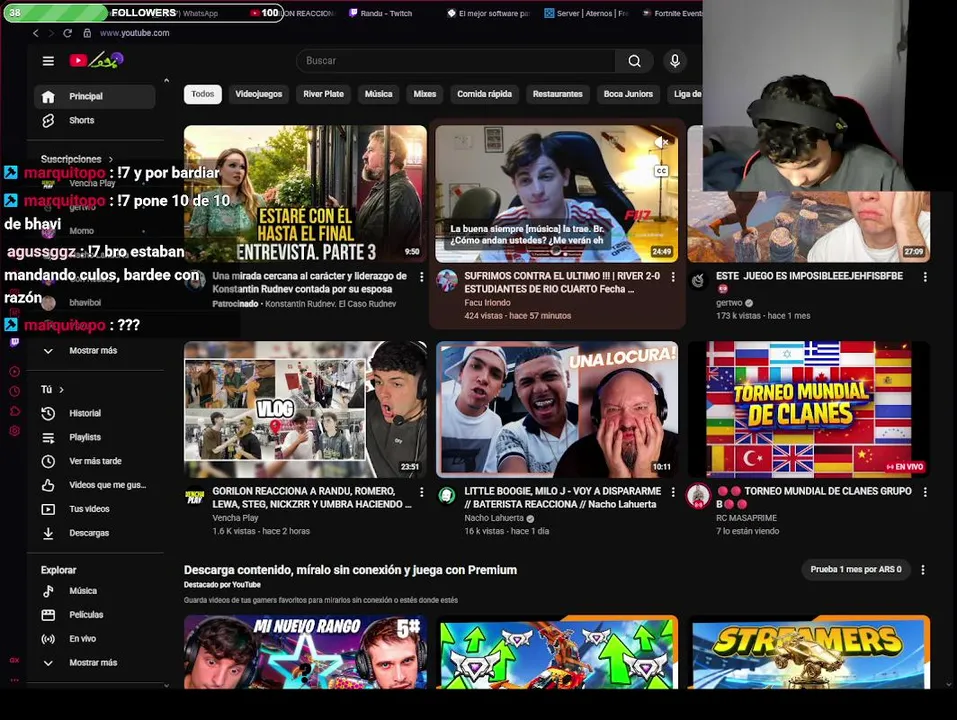
Task: Click Facu Iriondo channel avatar
Action: coord(447,280)
